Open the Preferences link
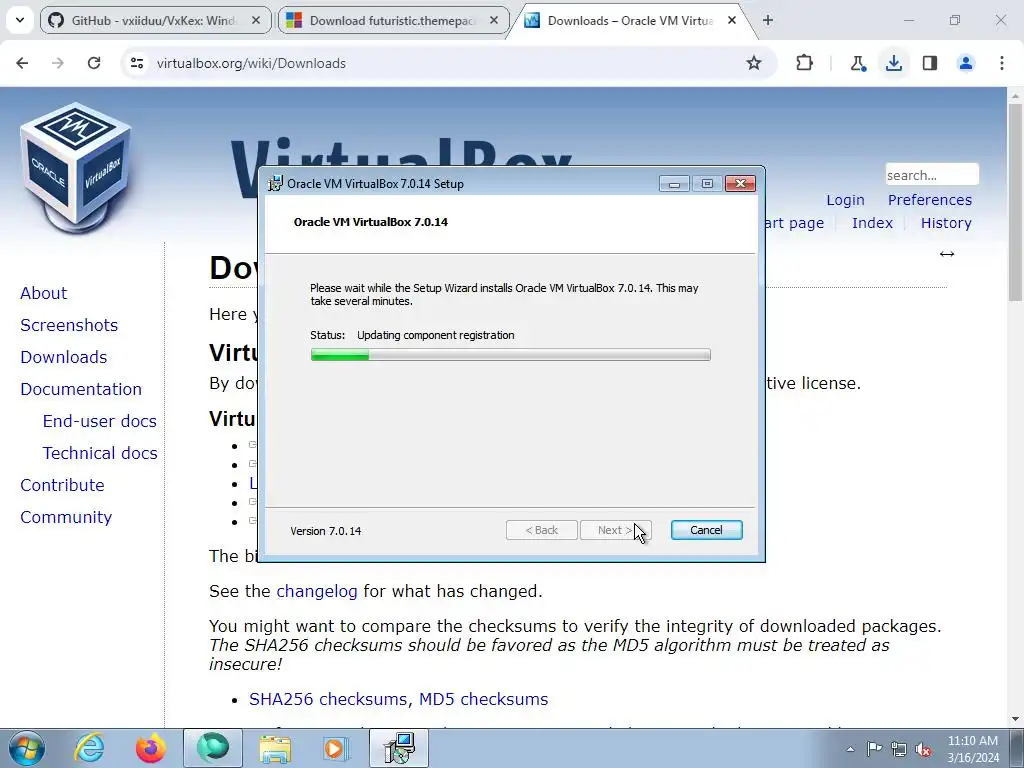The image size is (1024, 768). (x=929, y=200)
